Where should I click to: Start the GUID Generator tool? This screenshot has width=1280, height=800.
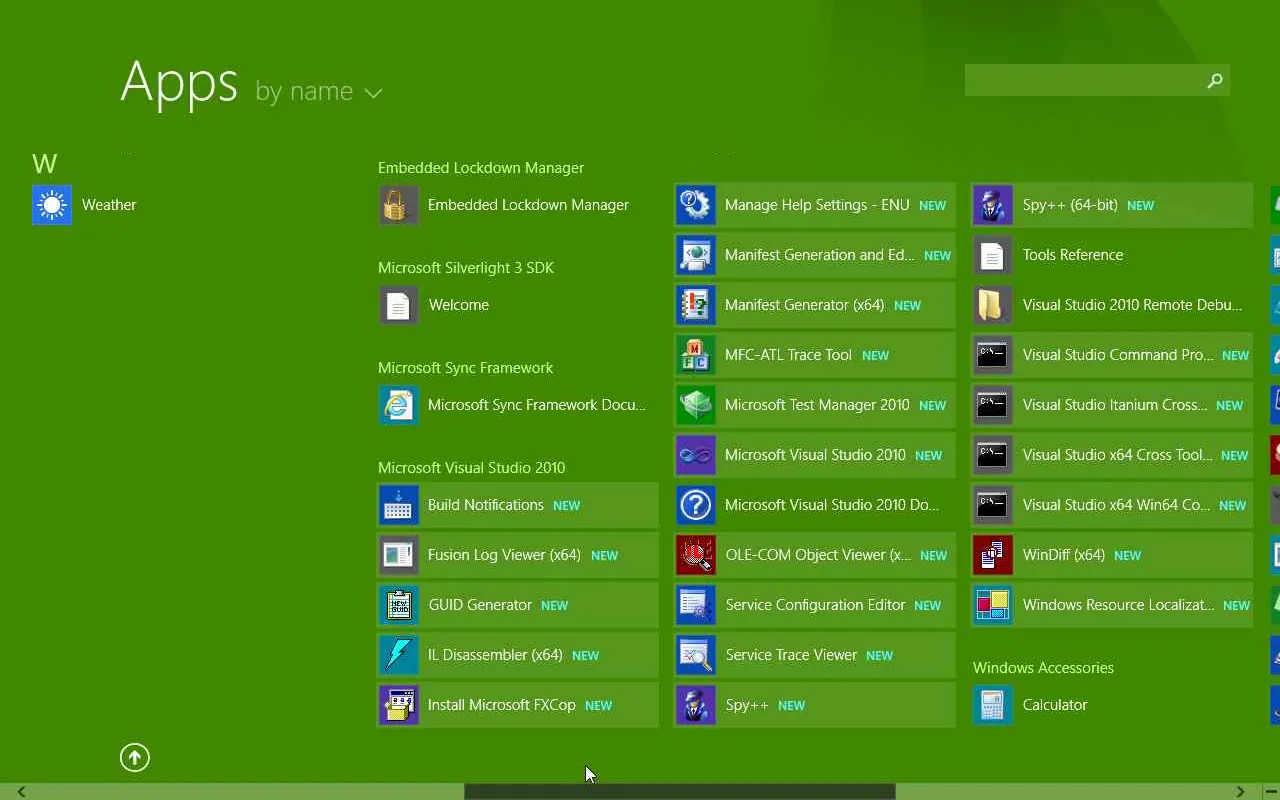pos(517,605)
